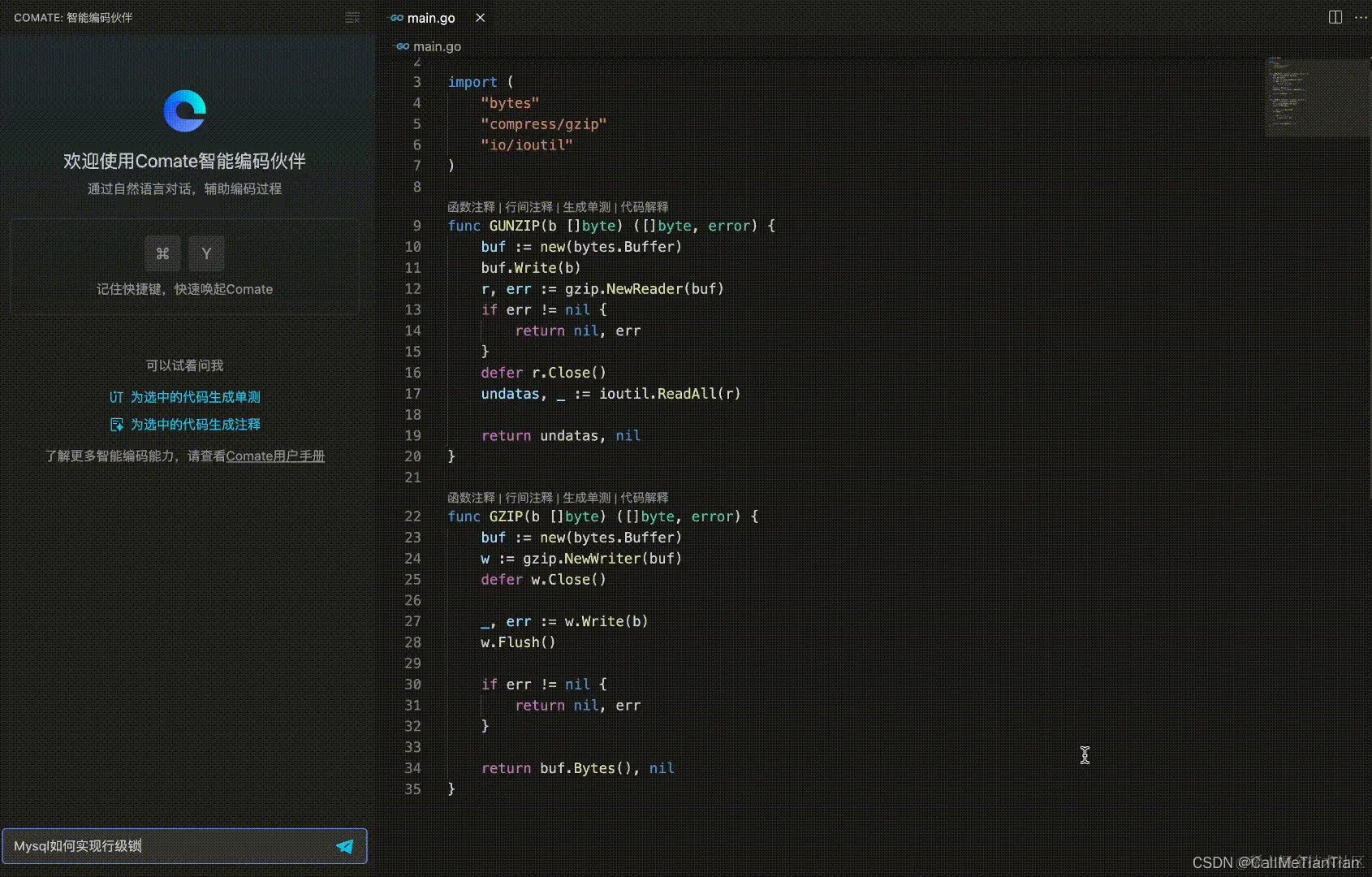The image size is (1372, 877).
Task: Click the "io/ioutil" import string
Action: [x=527, y=145]
